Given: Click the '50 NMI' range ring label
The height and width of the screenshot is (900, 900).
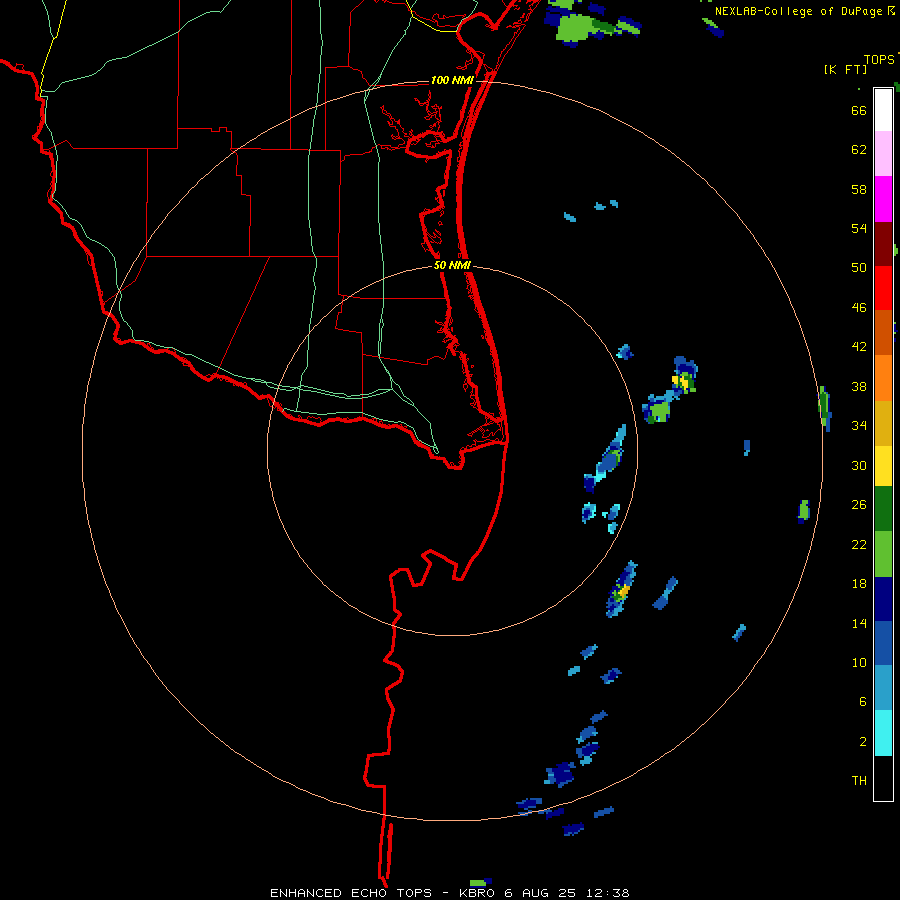Looking at the screenshot, I should point(452,265).
